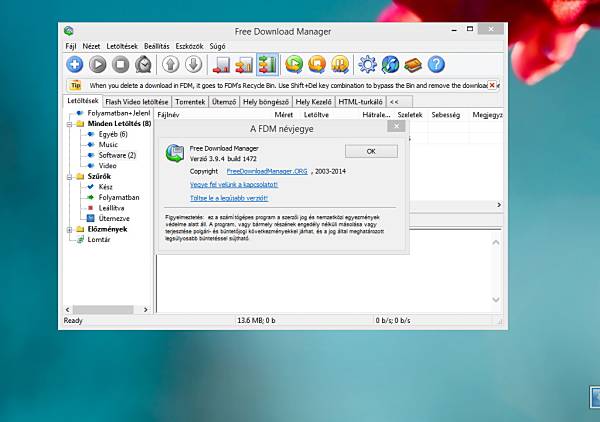Switch to the HTML-turkáló tab
The image size is (600, 422).
point(360,102)
